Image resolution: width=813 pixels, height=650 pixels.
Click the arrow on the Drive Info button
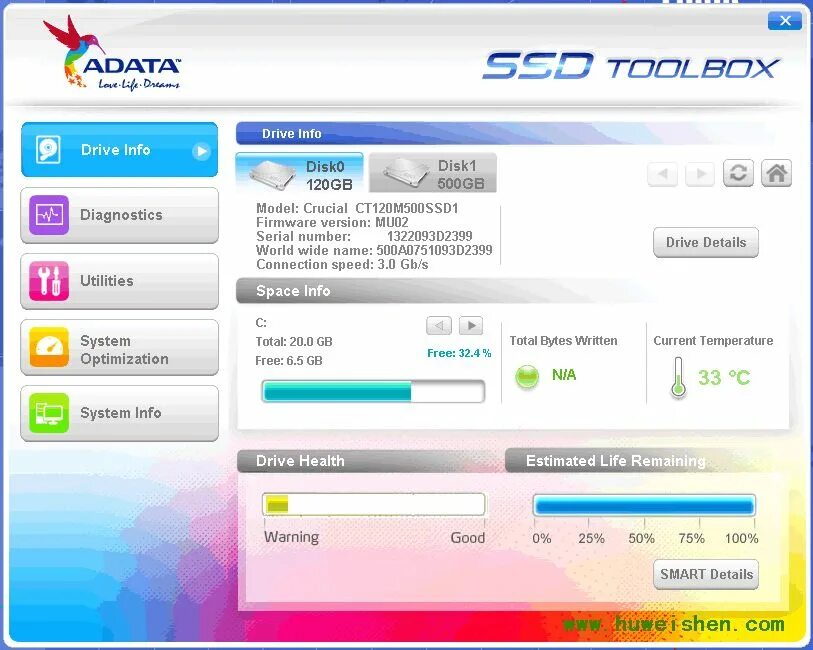point(201,151)
